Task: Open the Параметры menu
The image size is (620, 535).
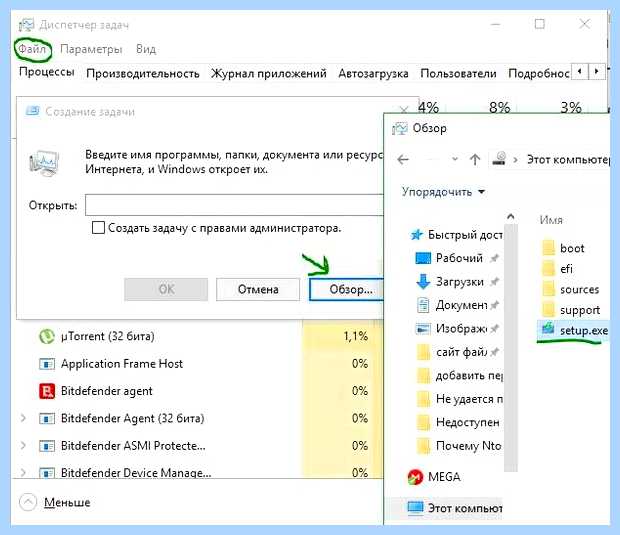Action: [91, 49]
